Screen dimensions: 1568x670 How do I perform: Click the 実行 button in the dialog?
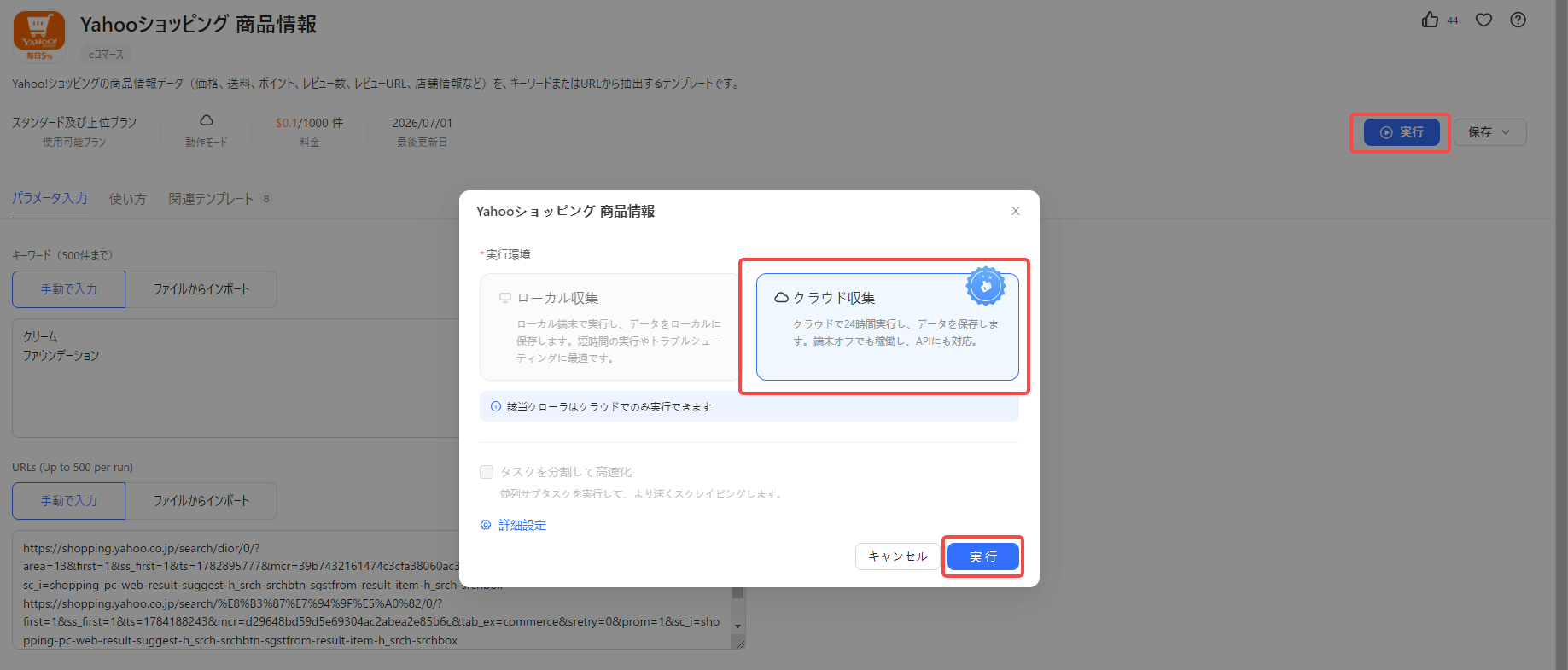point(983,556)
